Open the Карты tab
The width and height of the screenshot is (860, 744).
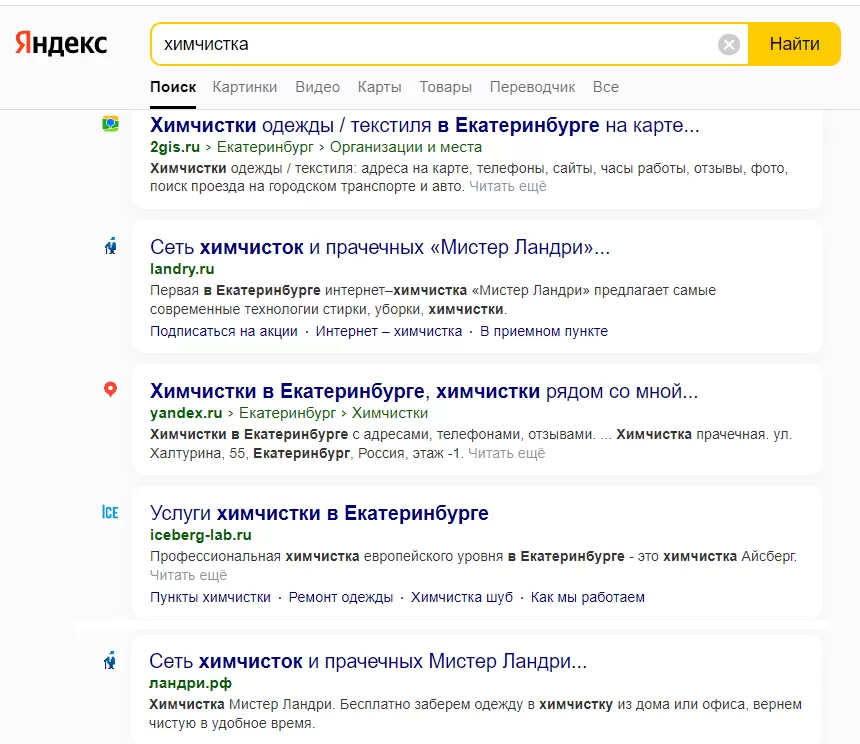(380, 87)
